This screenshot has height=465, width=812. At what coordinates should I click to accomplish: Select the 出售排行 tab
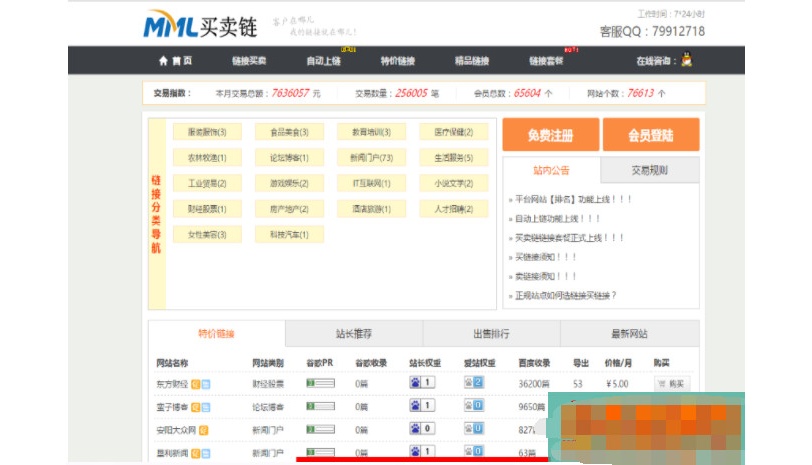click(x=491, y=334)
